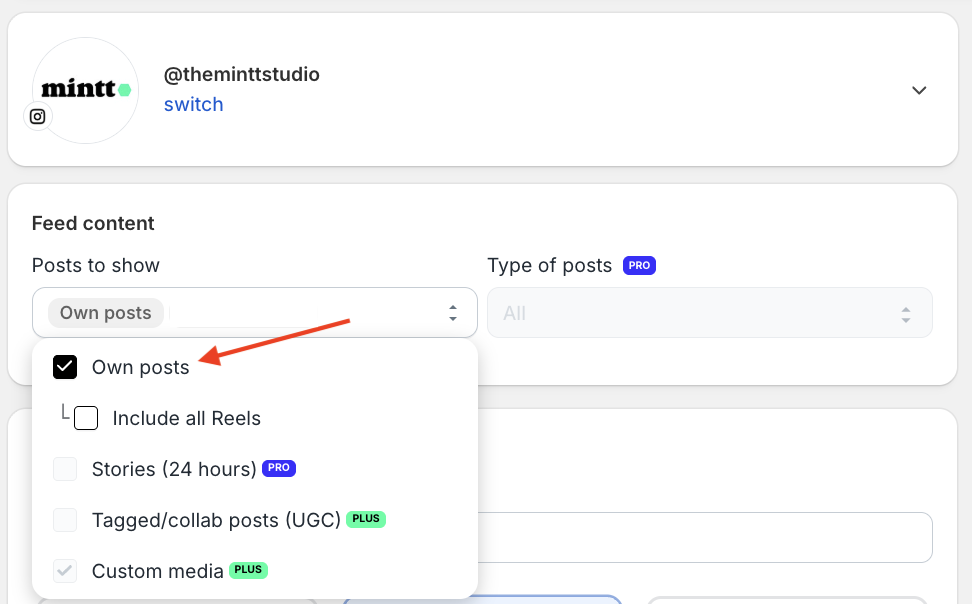Open the Type of posts dropdown
This screenshot has height=604, width=972.
(x=710, y=313)
